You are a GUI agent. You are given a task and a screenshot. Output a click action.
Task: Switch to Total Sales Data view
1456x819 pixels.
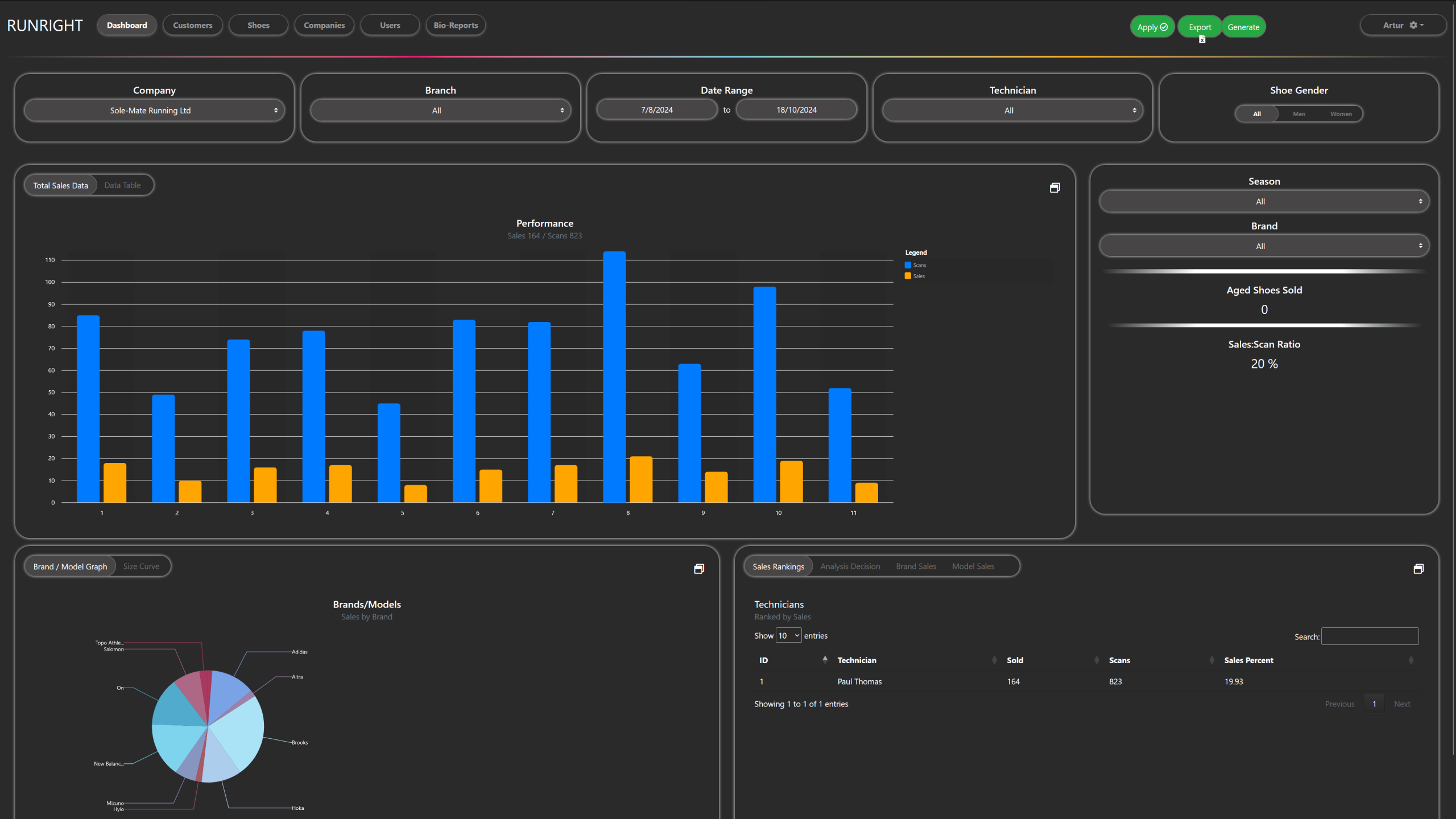point(60,185)
